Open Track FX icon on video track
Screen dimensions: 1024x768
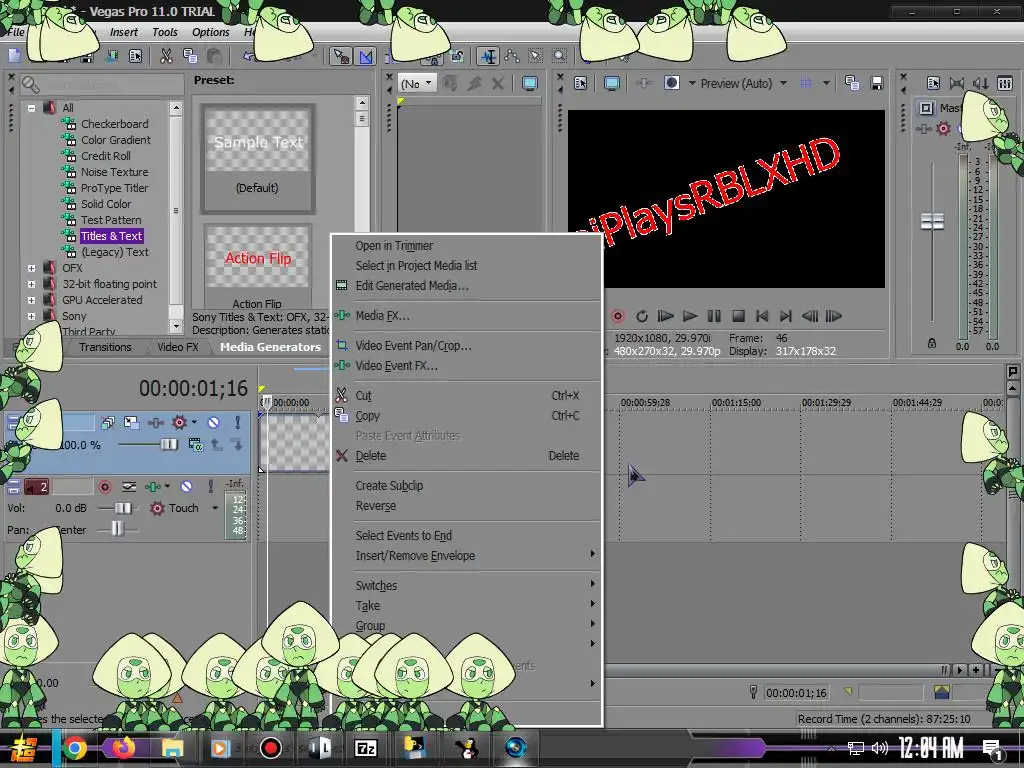click(155, 423)
